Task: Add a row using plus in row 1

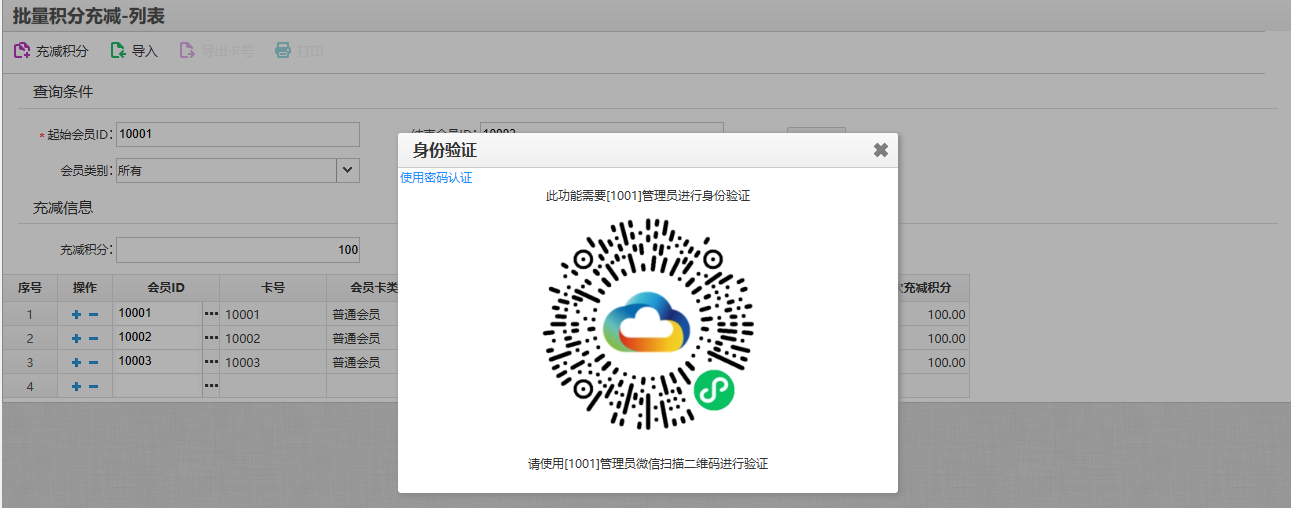Action: 76,314
